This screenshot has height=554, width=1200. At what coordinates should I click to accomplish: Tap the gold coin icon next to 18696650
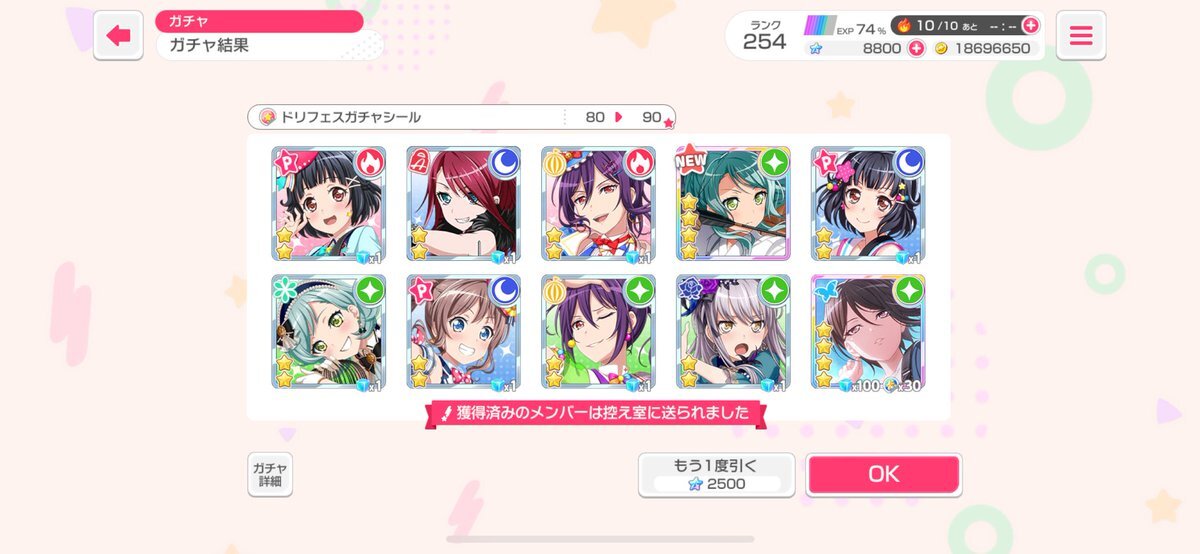940,48
